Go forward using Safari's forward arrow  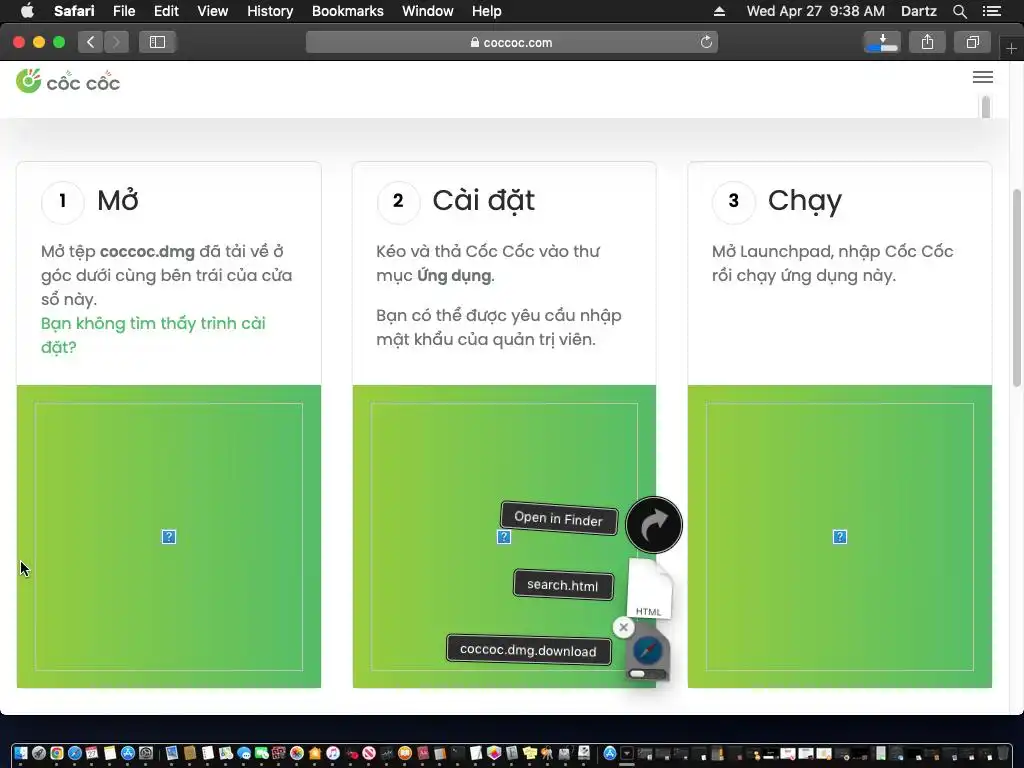tap(116, 42)
